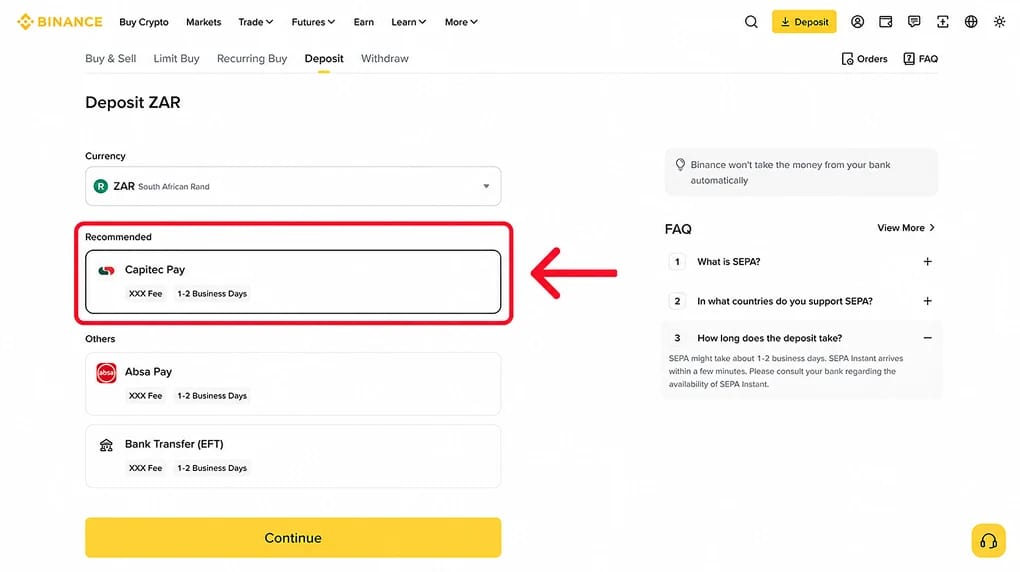This screenshot has height=572, width=1020.
Task: Click the Absa Pay logo
Action: [106, 373]
